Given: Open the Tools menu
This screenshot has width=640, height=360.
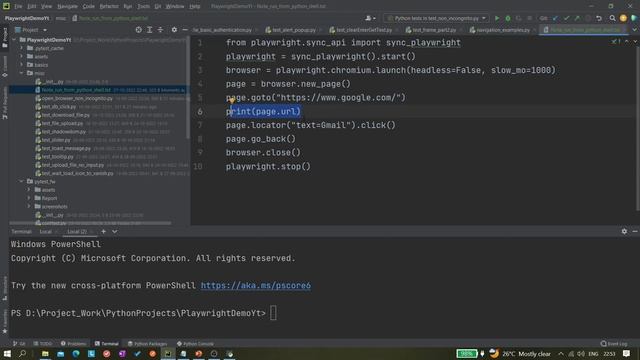Looking at the screenshot, I should pyautogui.click(x=143, y=7).
